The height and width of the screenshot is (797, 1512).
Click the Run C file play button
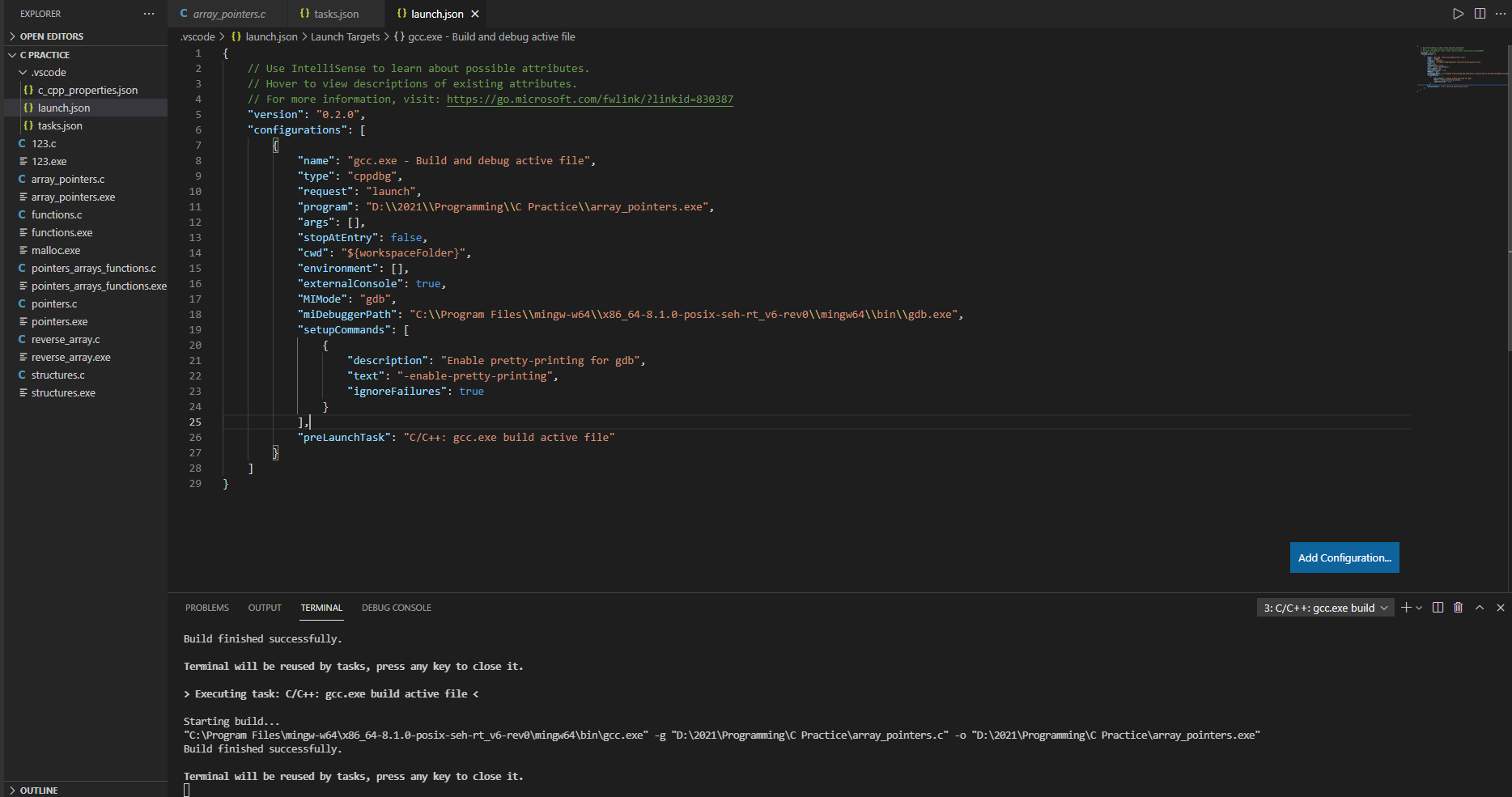click(1457, 14)
